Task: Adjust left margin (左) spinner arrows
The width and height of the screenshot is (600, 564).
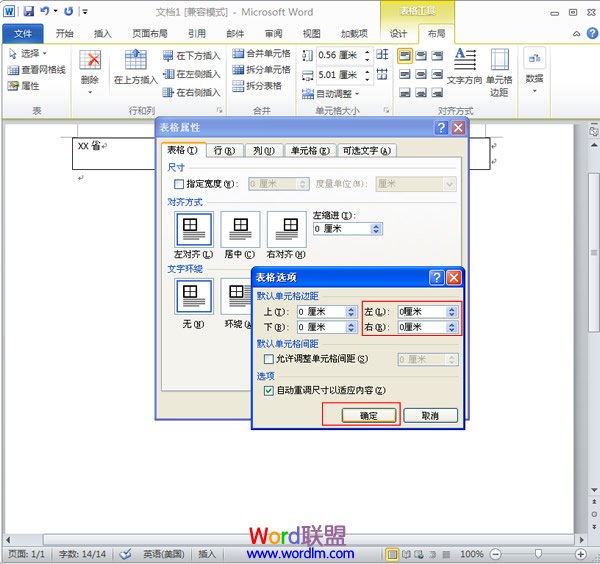Action: (x=452, y=312)
